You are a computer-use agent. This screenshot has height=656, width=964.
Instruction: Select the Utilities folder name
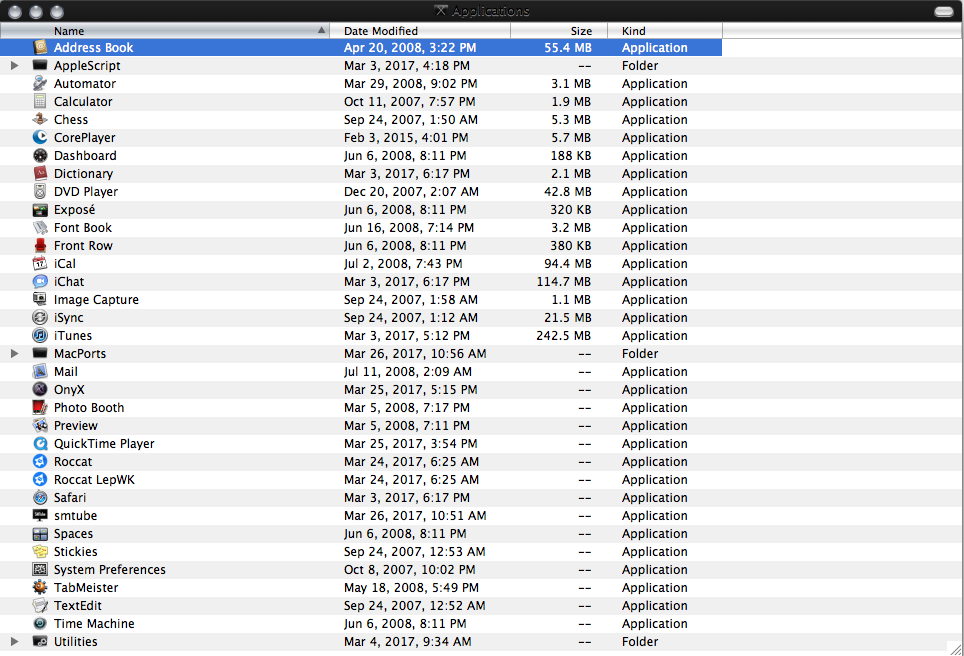[x=76, y=641]
